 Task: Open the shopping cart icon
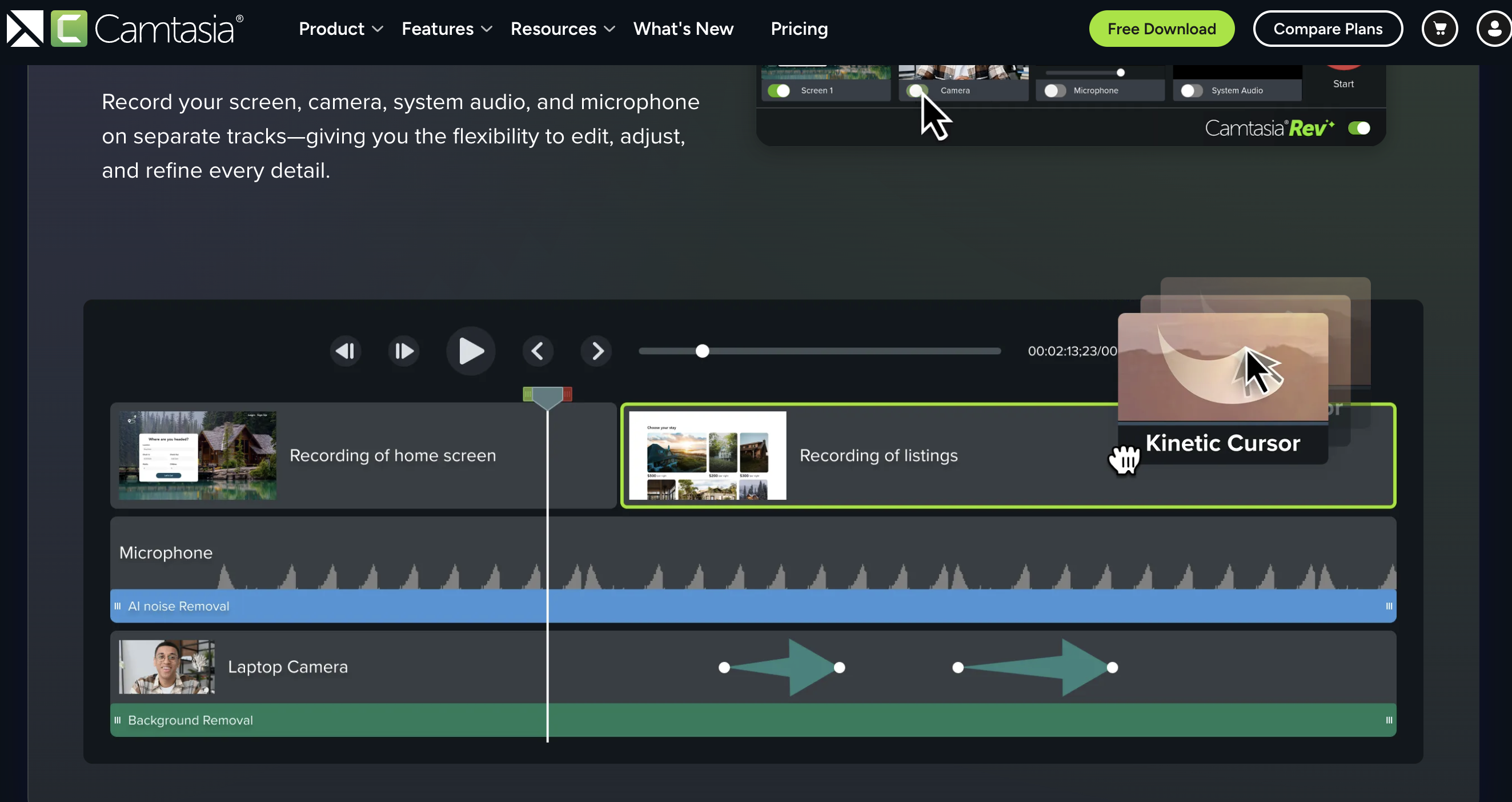pyautogui.click(x=1440, y=28)
